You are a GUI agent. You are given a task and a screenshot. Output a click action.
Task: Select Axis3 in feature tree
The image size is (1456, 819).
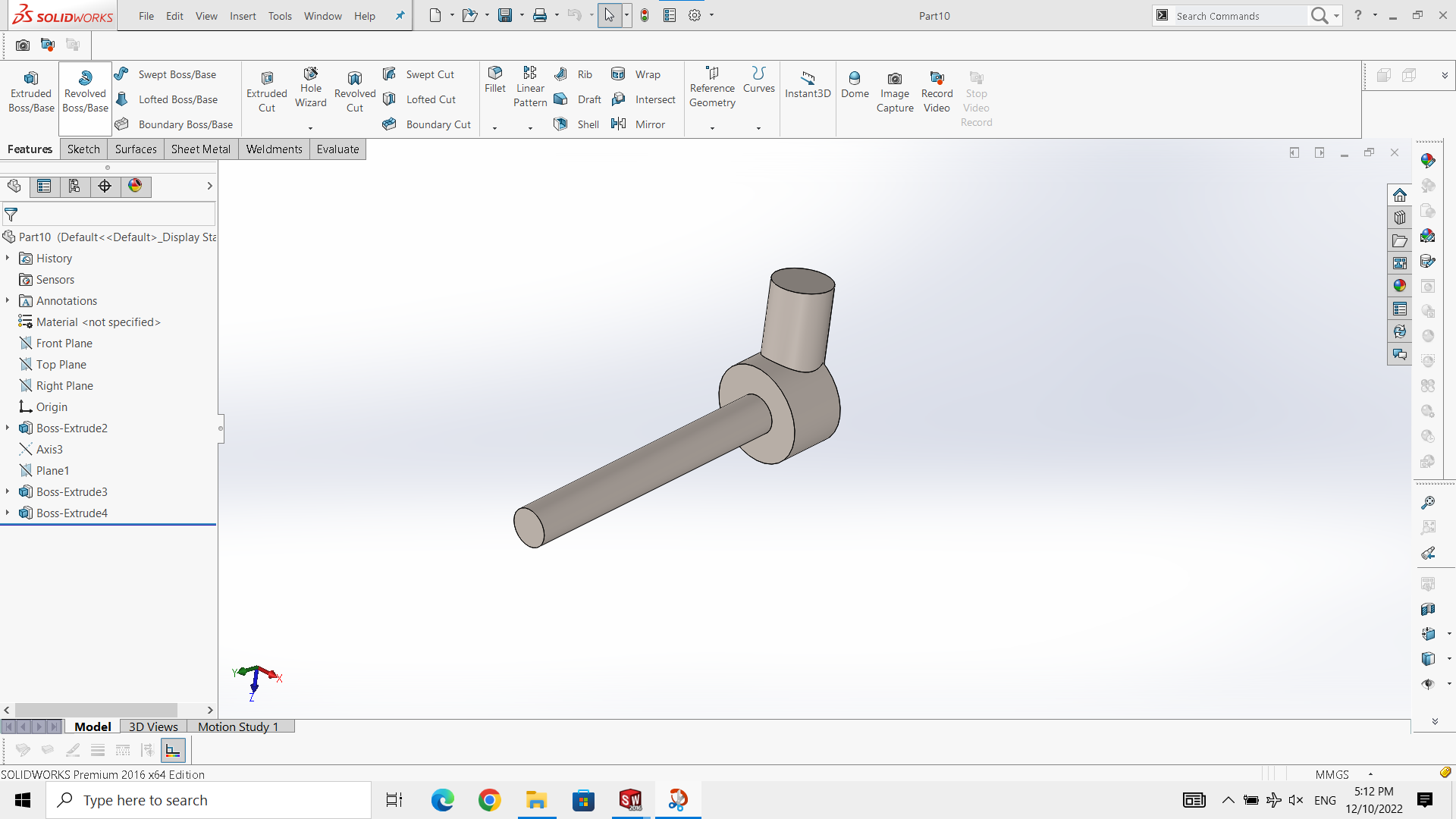pyautogui.click(x=49, y=450)
